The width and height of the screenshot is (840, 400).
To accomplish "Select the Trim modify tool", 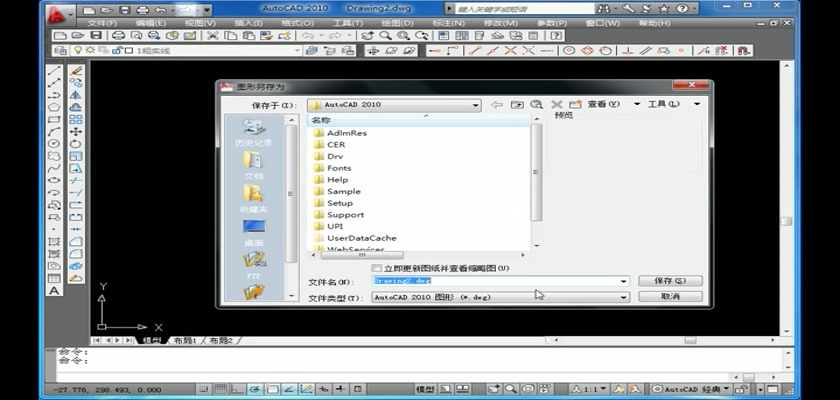I will [76, 180].
